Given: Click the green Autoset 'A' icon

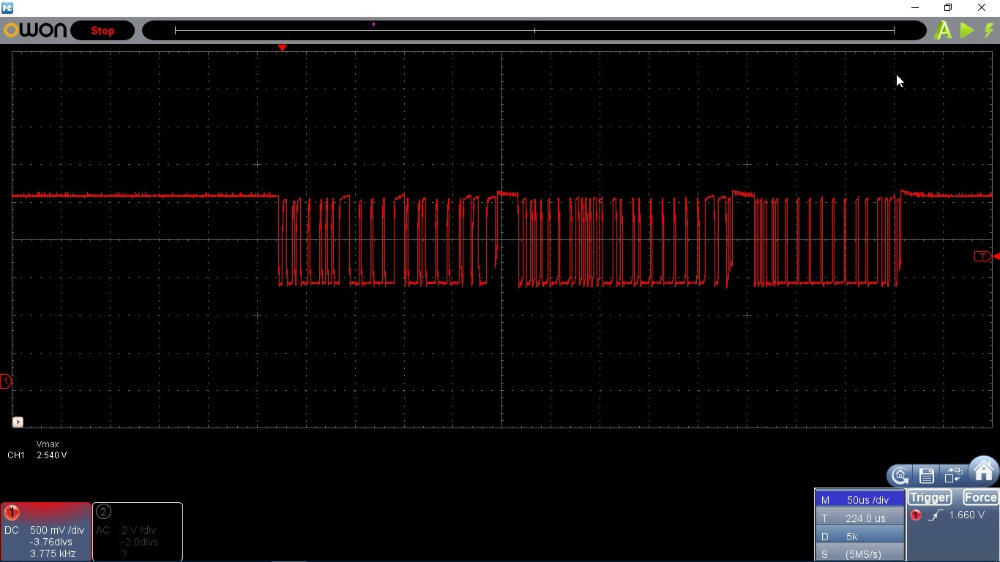Looking at the screenshot, I should pos(943,30).
